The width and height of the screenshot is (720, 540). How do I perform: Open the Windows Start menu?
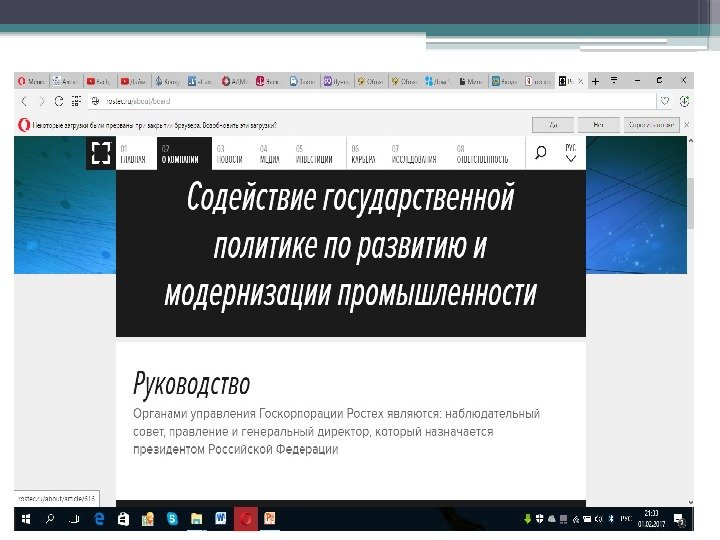26,519
